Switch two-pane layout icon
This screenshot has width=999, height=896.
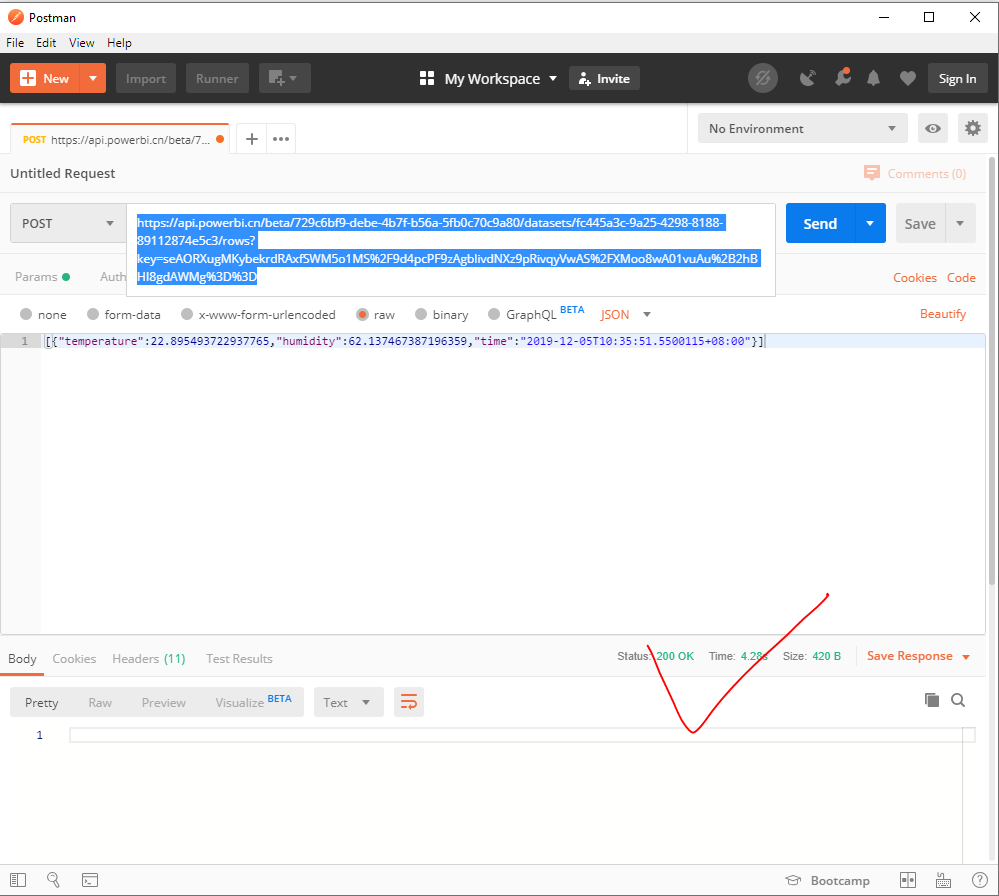click(907, 880)
